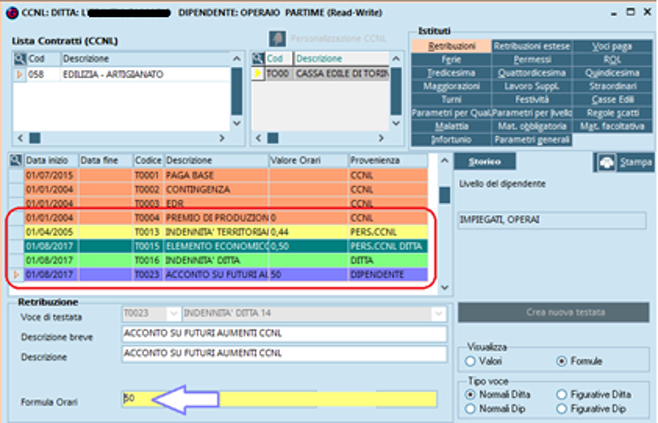Select the Formule radio button
This screenshot has width=658, height=423.
click(561, 361)
